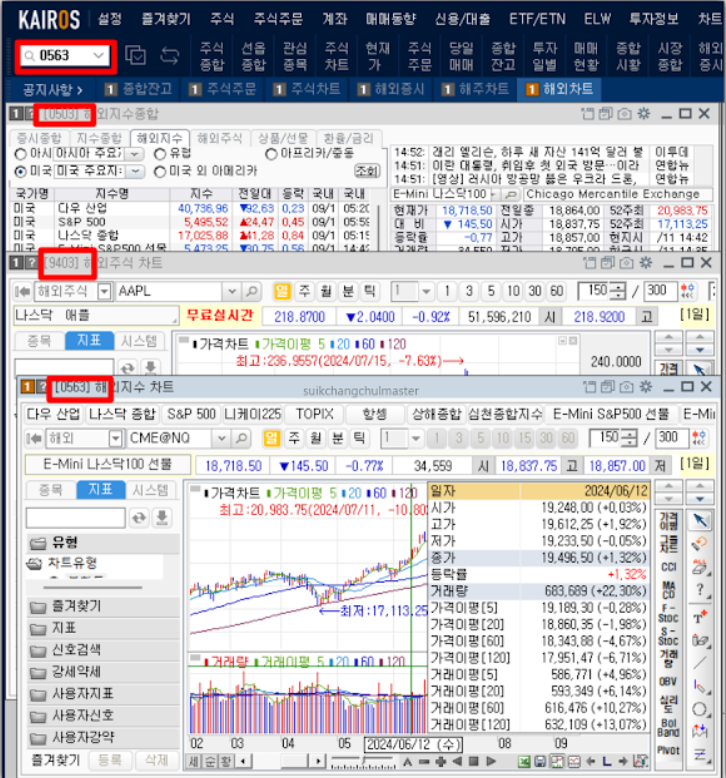Click the undo last drawing tool icon
This screenshot has height=778, width=726.
(x=699, y=543)
